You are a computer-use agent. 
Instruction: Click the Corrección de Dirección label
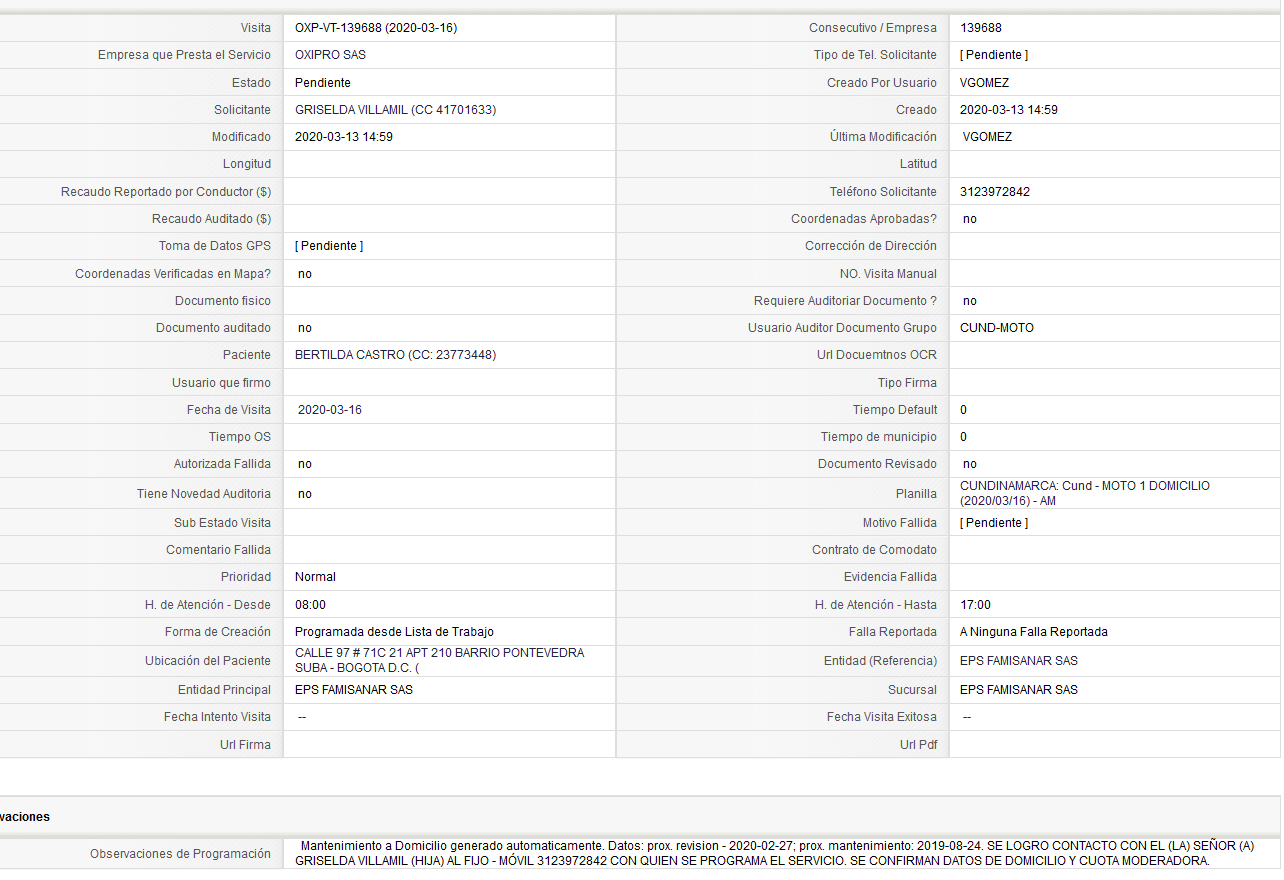click(871, 246)
